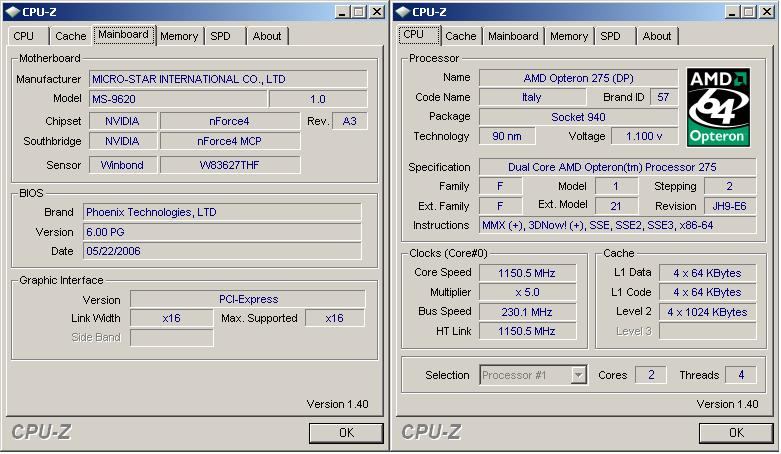Image resolution: width=781 pixels, height=454 pixels.
Task: Click the code name value Italy
Action: [531, 97]
